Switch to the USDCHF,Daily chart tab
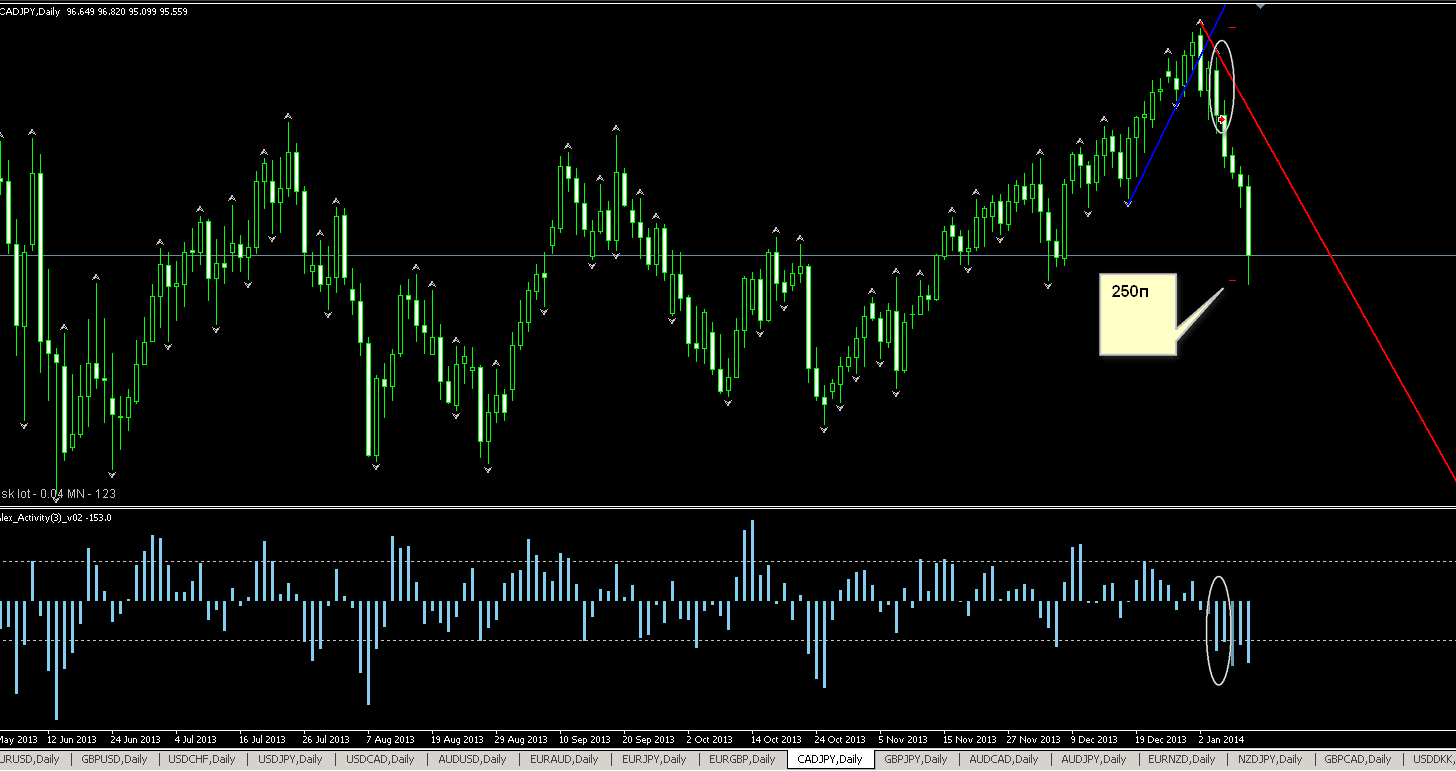This screenshot has height=772, width=1456. pyautogui.click(x=202, y=760)
